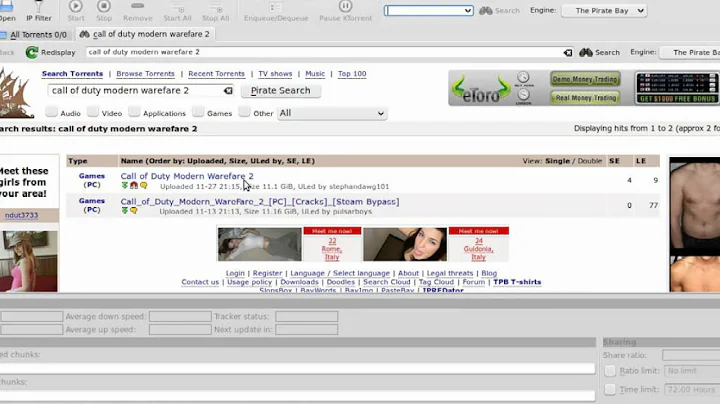The image size is (720, 404).
Task: Click the comment icon on the pulsarboys torrent row
Action: coord(134,211)
